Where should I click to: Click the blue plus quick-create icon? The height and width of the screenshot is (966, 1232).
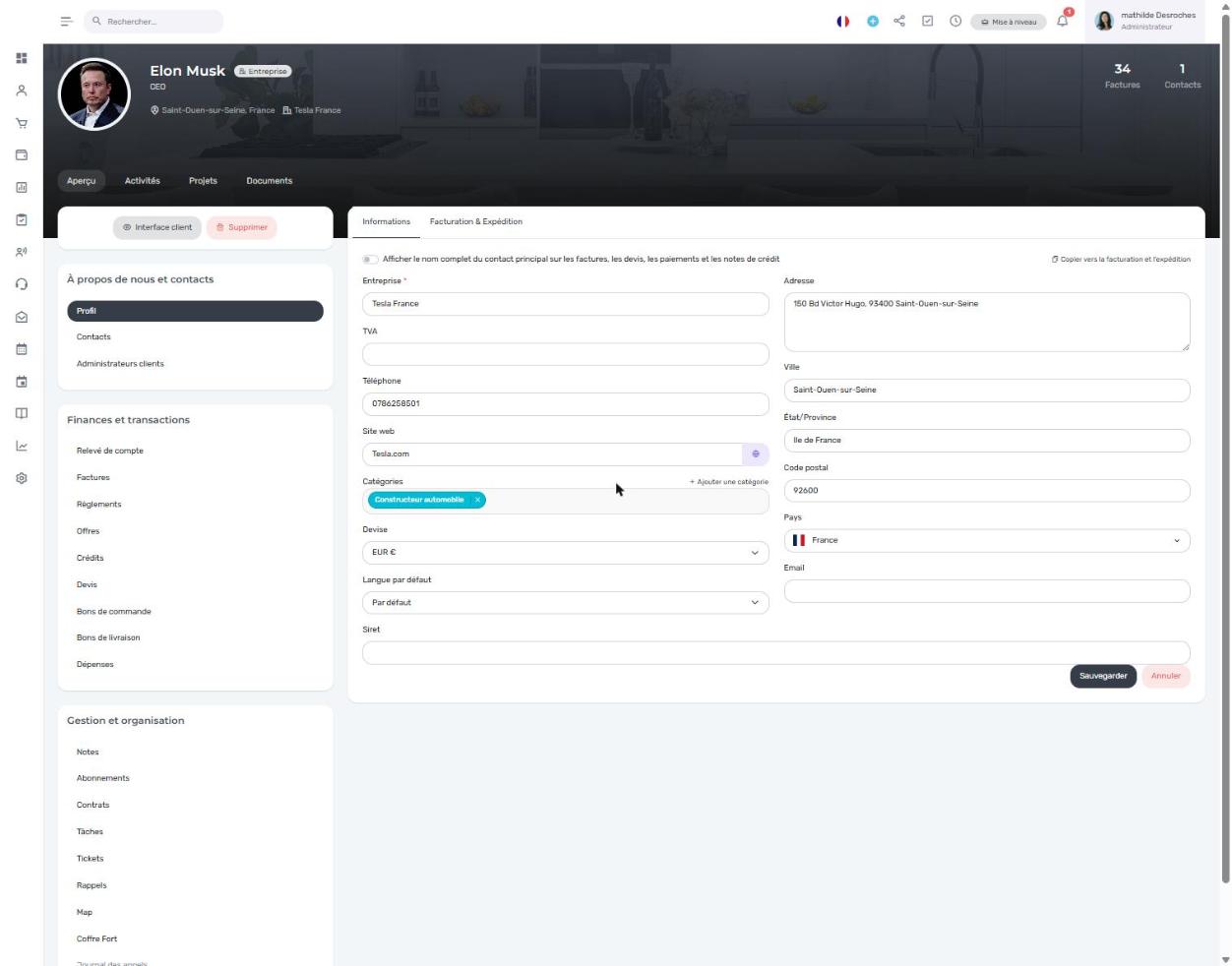click(872, 22)
